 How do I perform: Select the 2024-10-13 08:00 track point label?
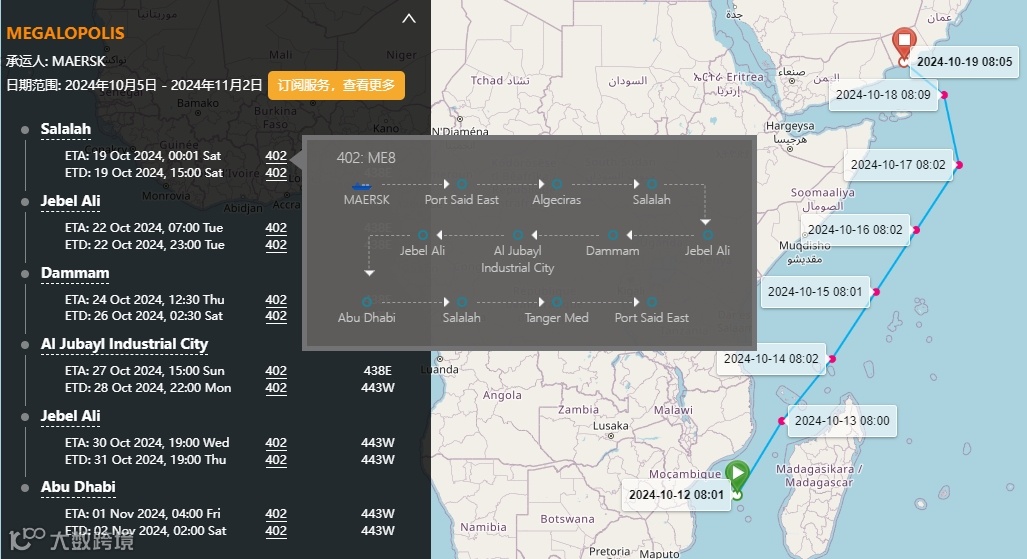(x=842, y=421)
